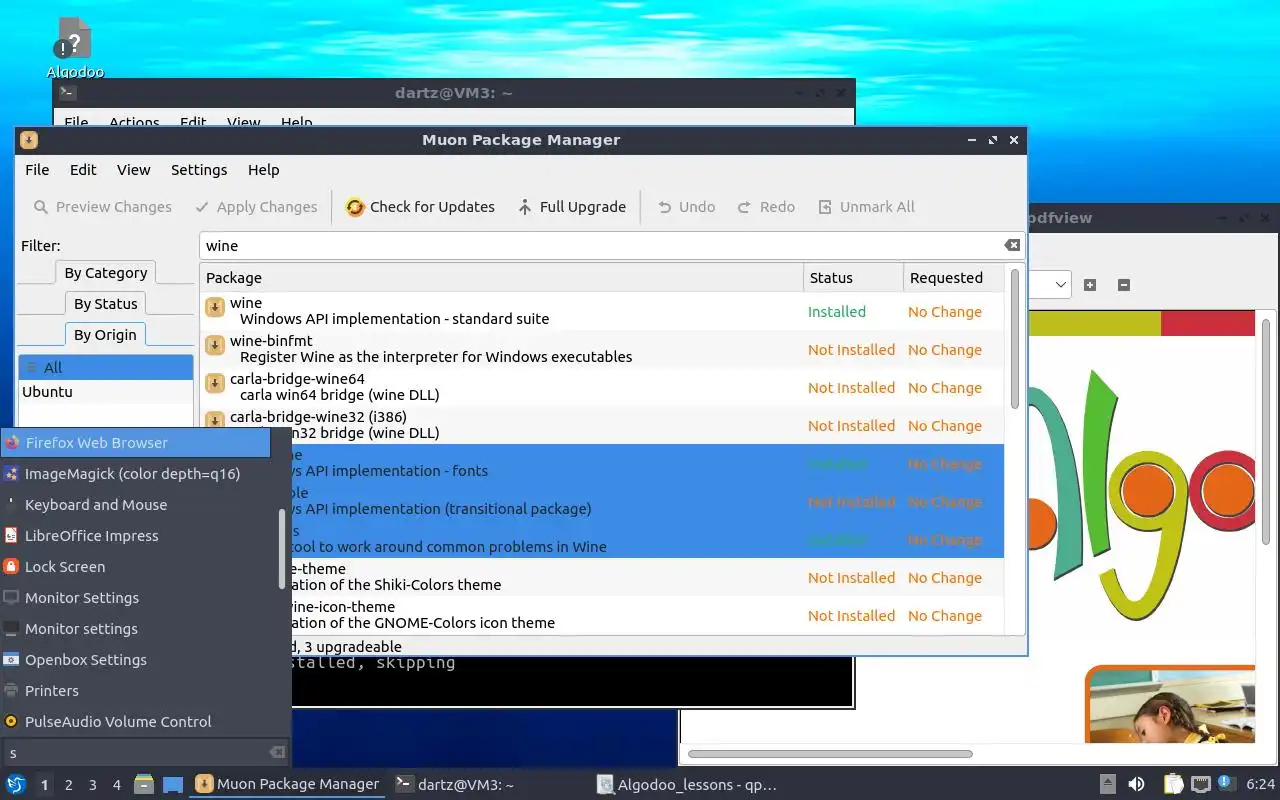The image size is (1280, 800).
Task: Click 'No Change' for carla-bridge-wine64
Action: 945,388
